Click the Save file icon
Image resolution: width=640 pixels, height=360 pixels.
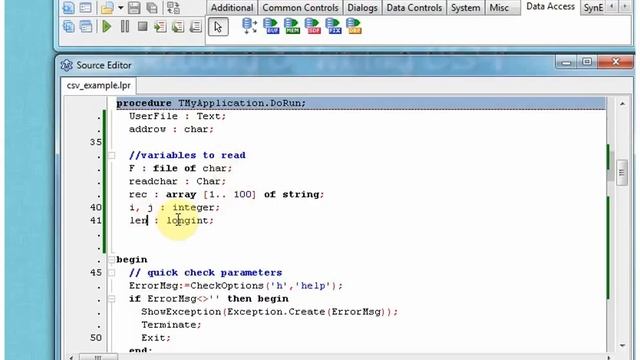(x=134, y=7)
